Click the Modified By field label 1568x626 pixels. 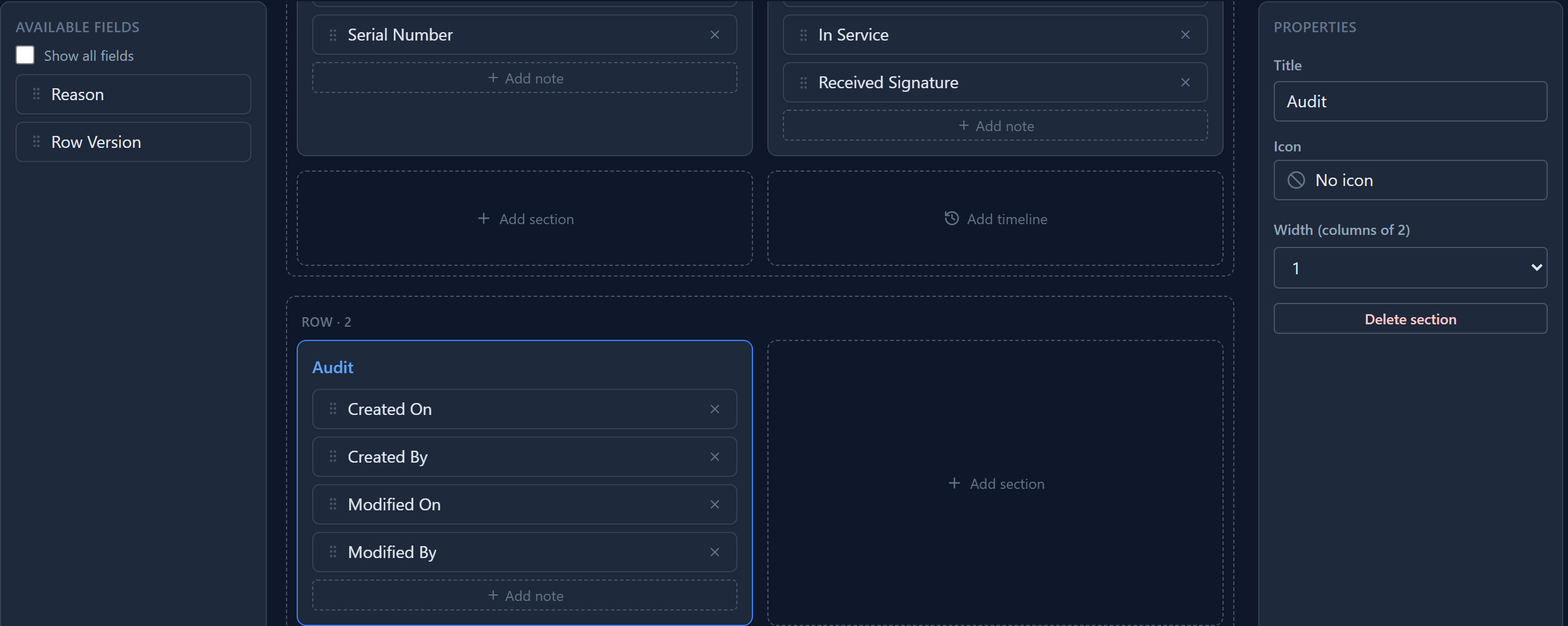pyautogui.click(x=392, y=552)
